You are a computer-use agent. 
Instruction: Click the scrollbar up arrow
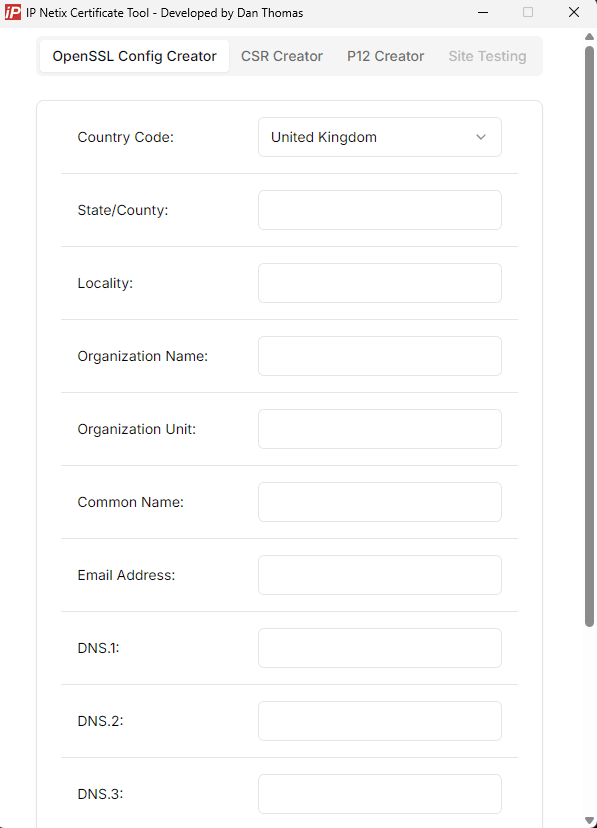coord(590,36)
